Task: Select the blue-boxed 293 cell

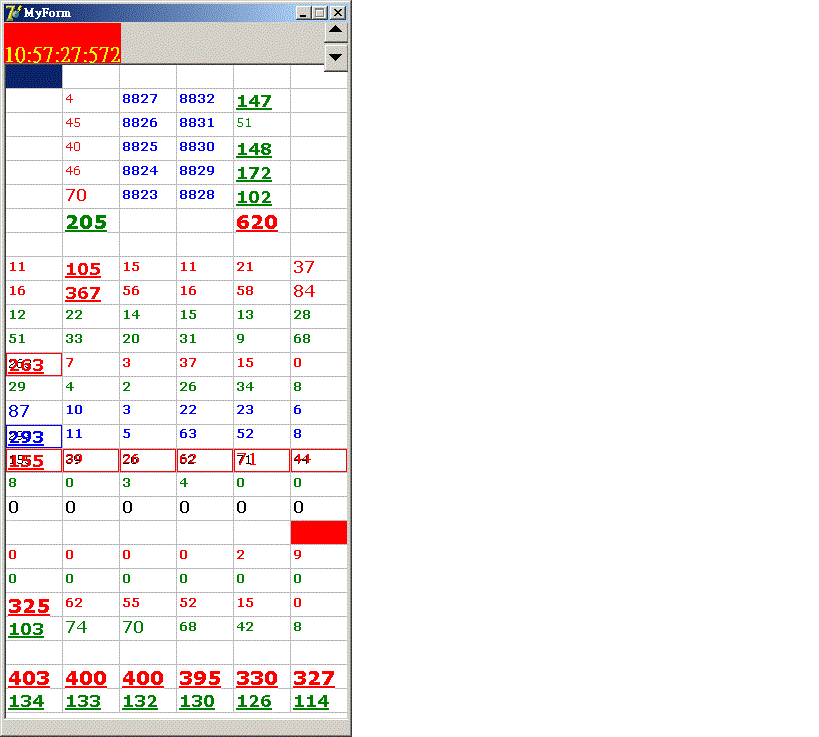Action: coord(34,437)
